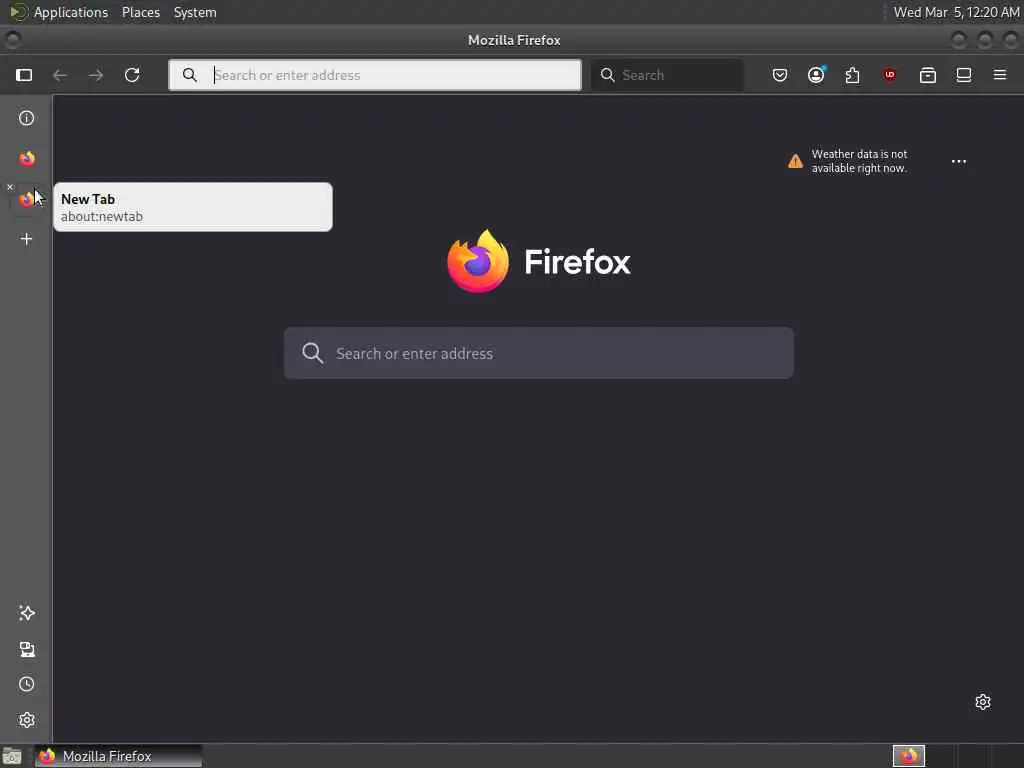Open the new tab personalize gear
1024x768 pixels.
pyautogui.click(x=983, y=702)
